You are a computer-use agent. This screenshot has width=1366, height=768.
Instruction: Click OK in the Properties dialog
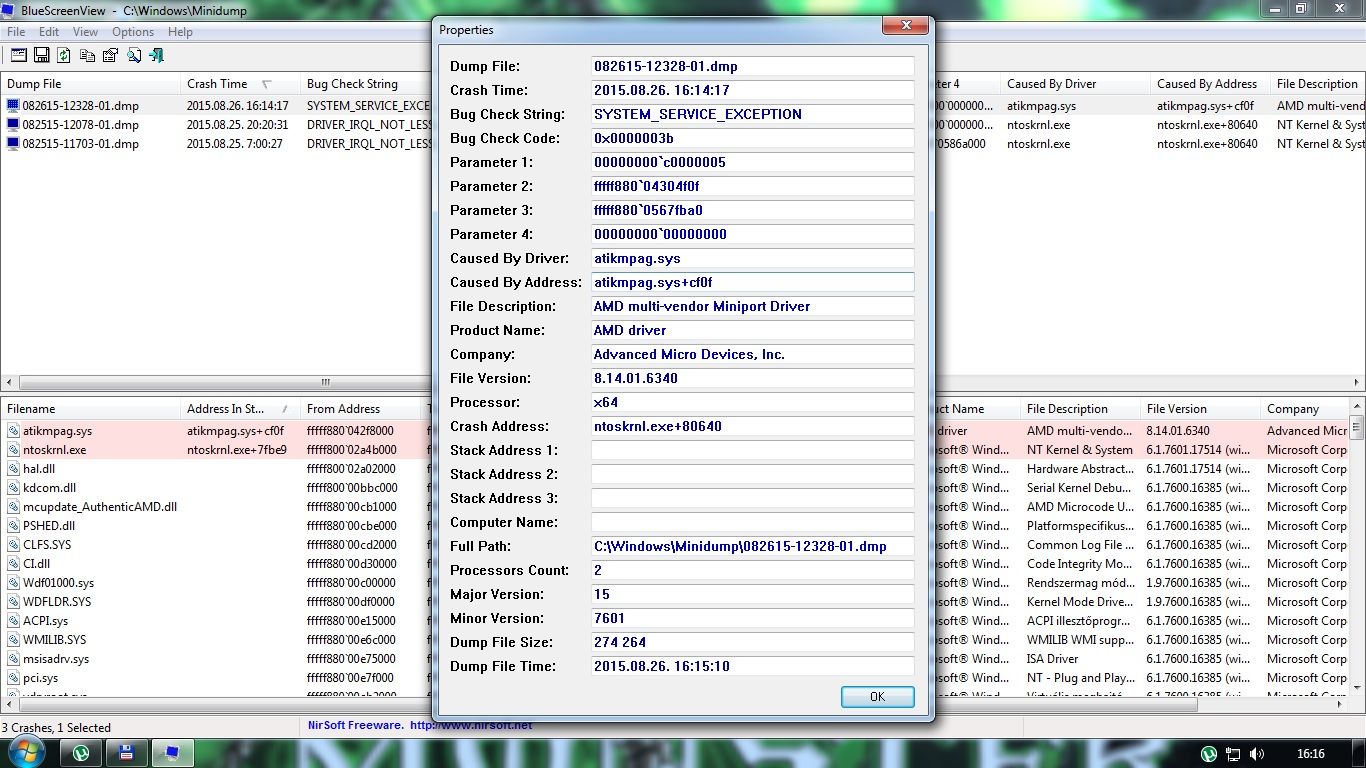(877, 696)
